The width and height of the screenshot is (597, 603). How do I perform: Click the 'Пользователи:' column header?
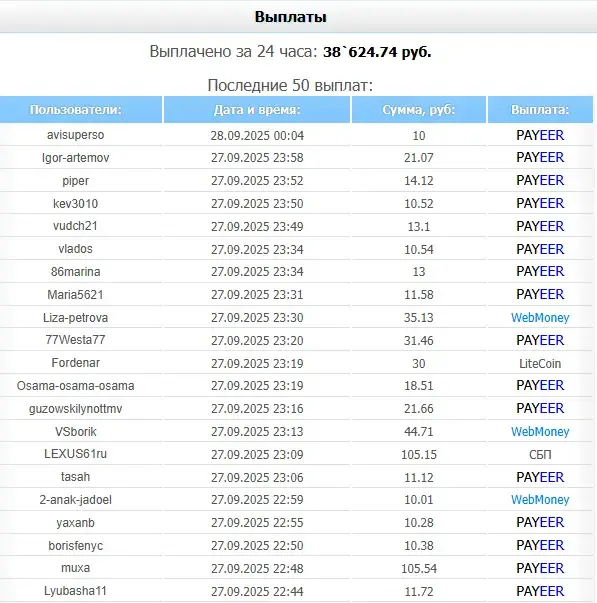coord(80,110)
